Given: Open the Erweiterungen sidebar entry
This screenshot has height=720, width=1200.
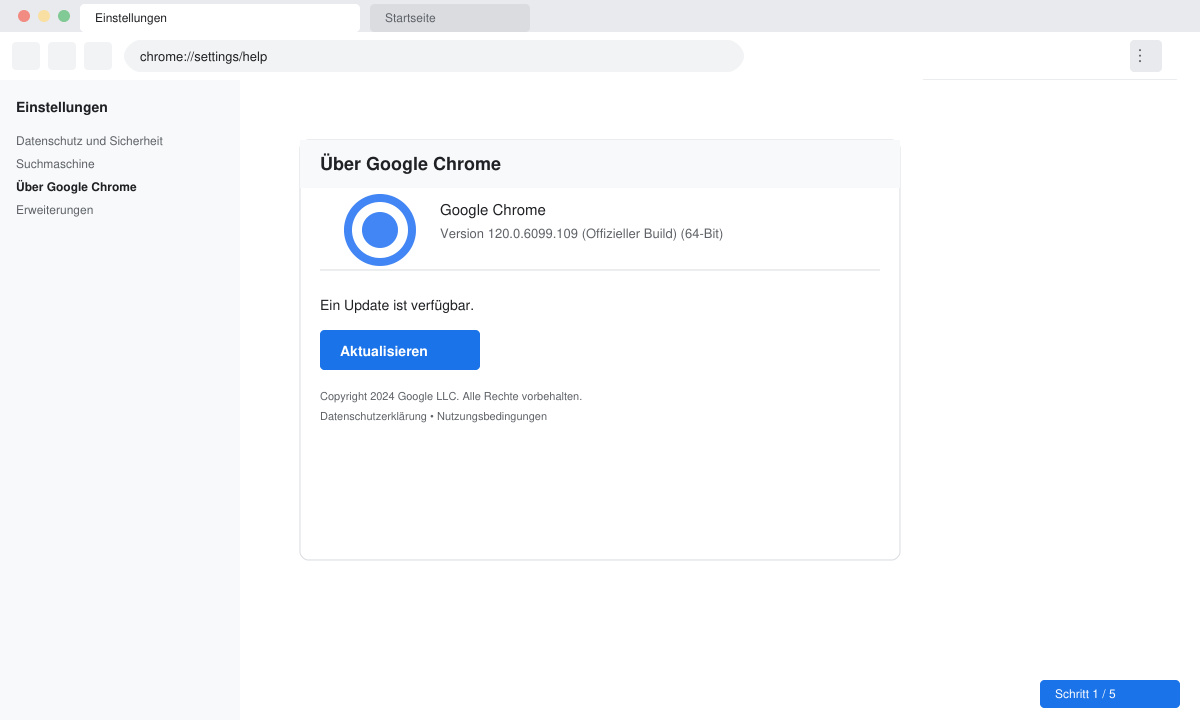Looking at the screenshot, I should (x=54, y=210).
